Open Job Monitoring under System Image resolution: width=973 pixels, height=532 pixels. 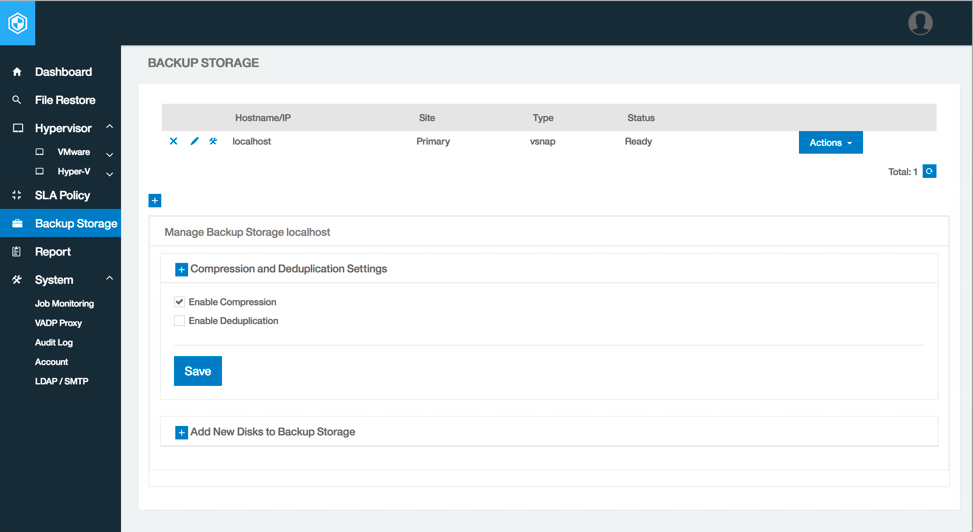pyautogui.click(x=65, y=304)
